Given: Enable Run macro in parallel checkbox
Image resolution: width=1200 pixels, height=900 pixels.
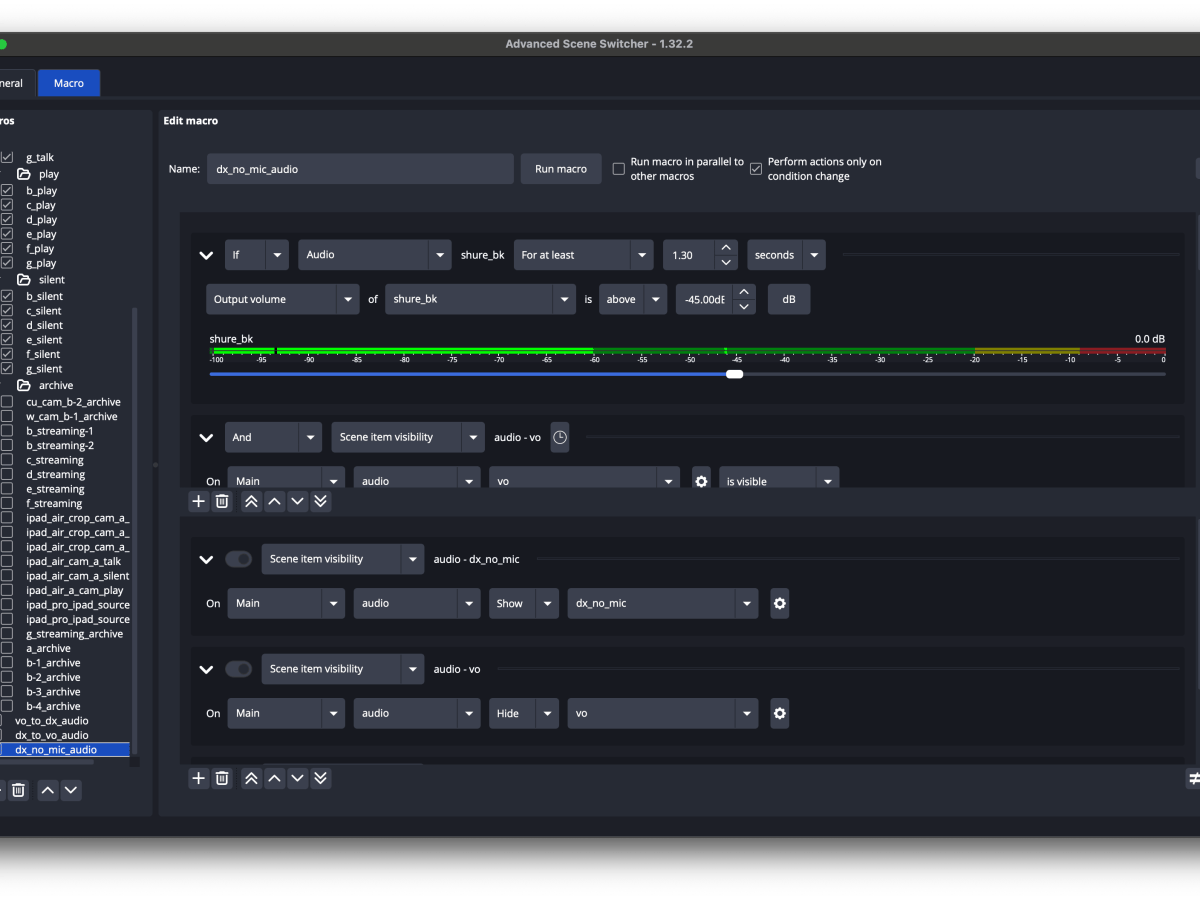Looking at the screenshot, I should point(620,168).
